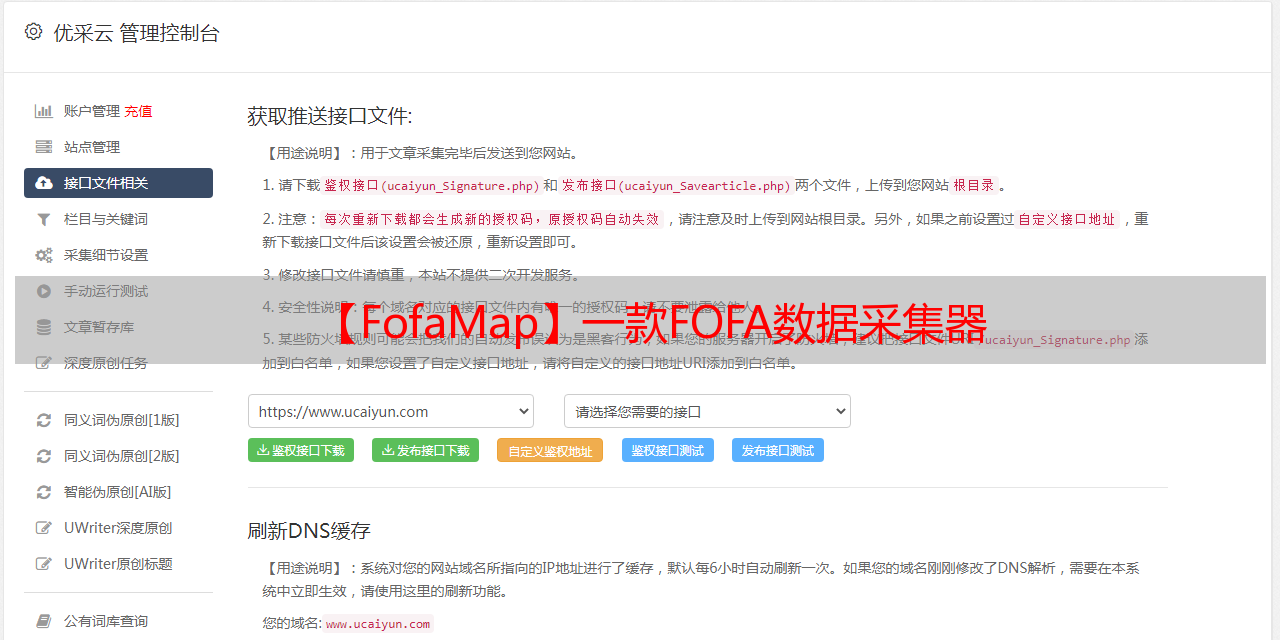The height and width of the screenshot is (640, 1280).
Task: Open 站点管理 in the sidebar
Action: [x=92, y=147]
